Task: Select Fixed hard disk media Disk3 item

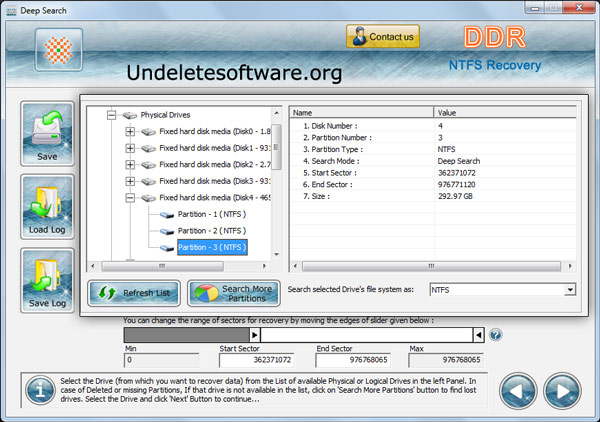Action: (x=215, y=181)
